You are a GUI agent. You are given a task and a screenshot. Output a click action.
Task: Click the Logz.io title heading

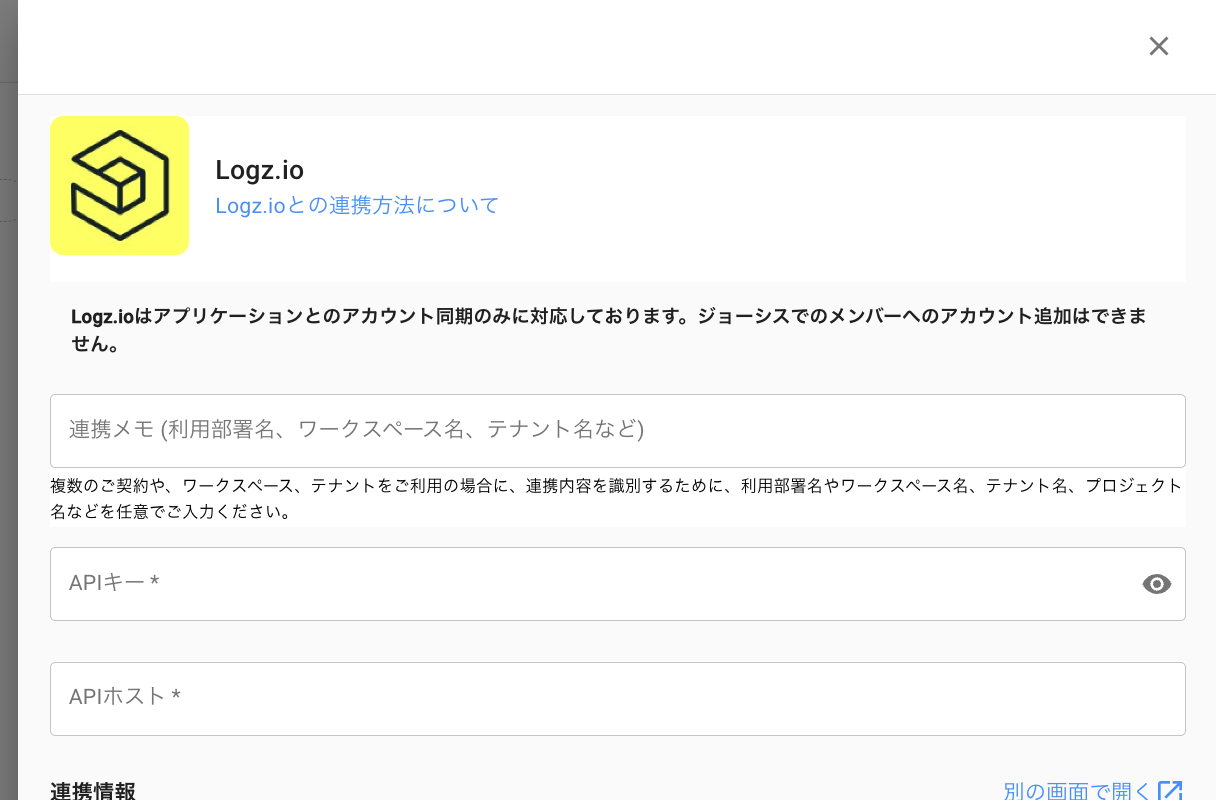click(259, 170)
